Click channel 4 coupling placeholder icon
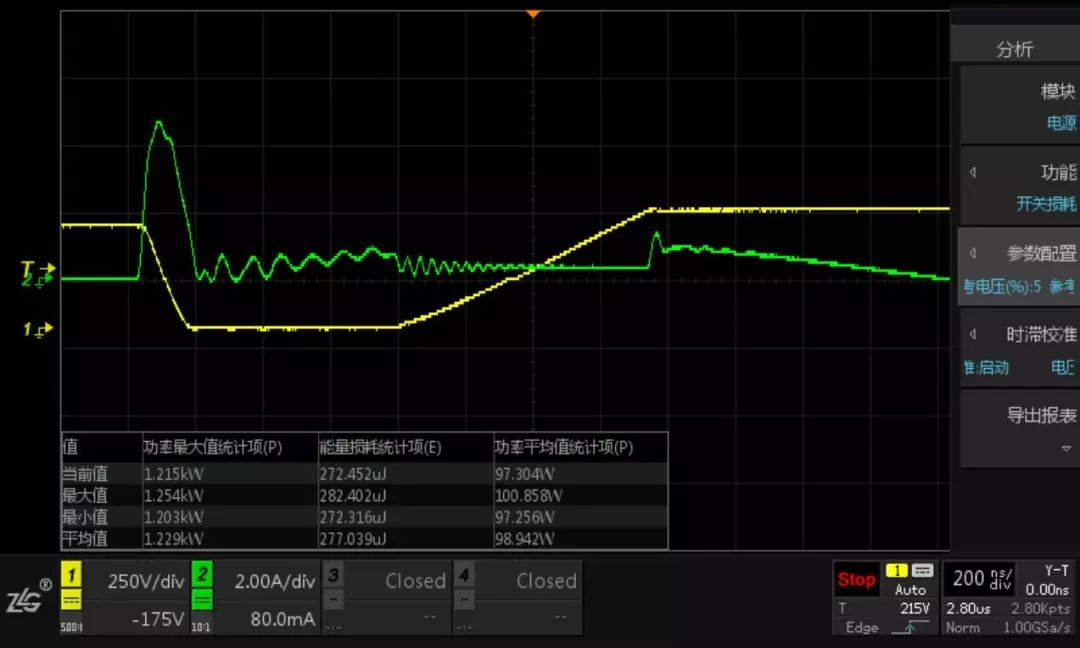1080x648 pixels. (x=464, y=600)
